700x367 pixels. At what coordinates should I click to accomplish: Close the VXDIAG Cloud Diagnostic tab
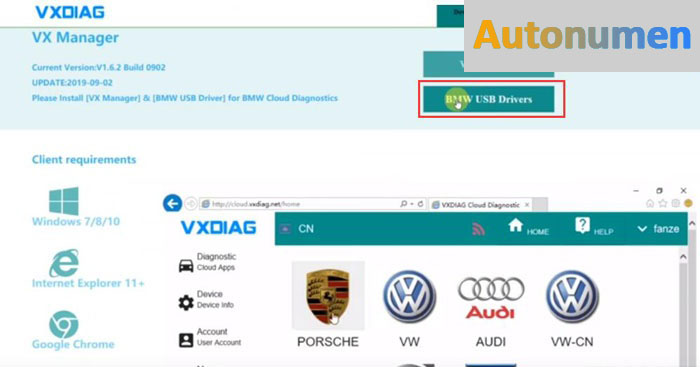coord(527,204)
